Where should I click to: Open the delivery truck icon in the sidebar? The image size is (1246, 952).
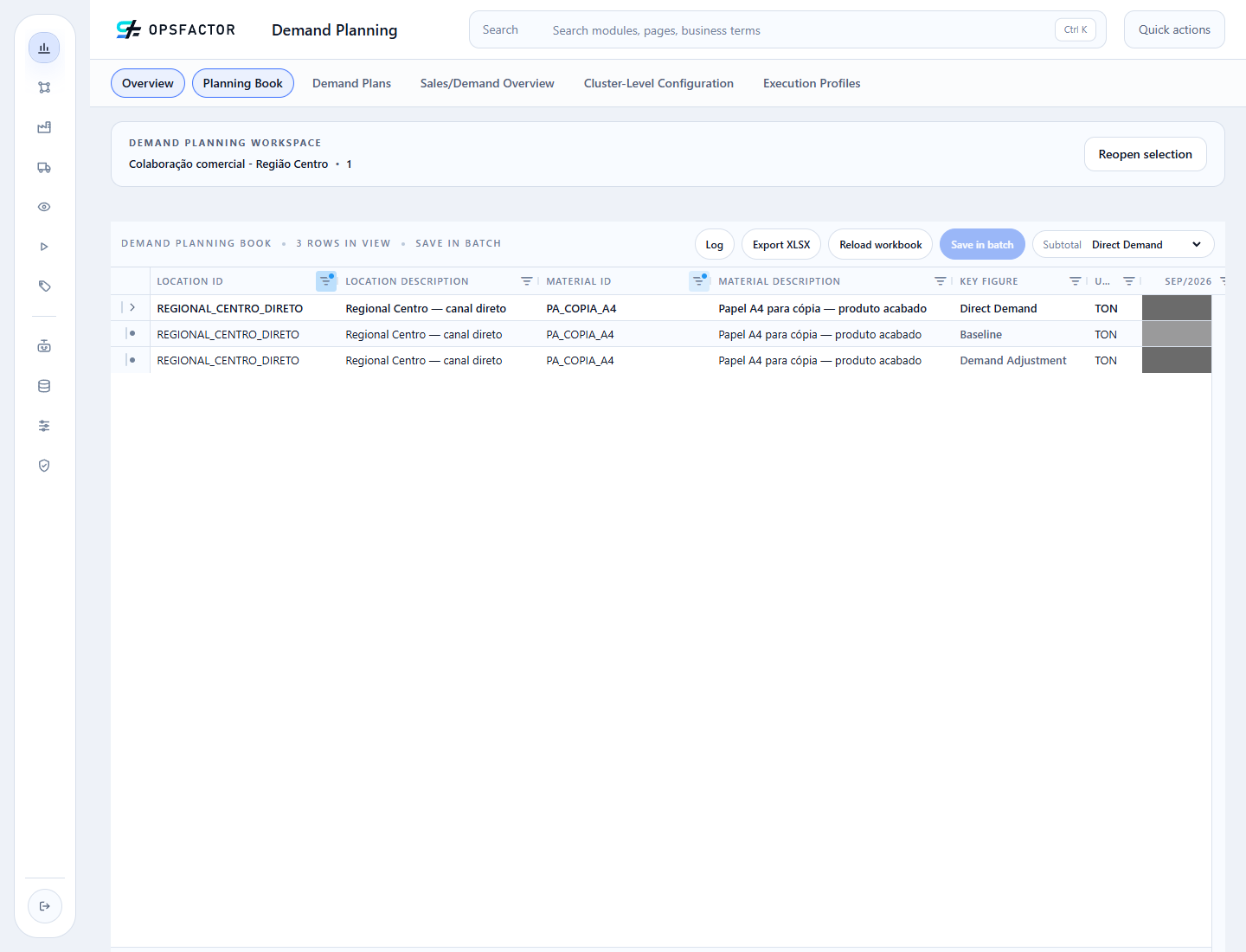click(x=44, y=167)
